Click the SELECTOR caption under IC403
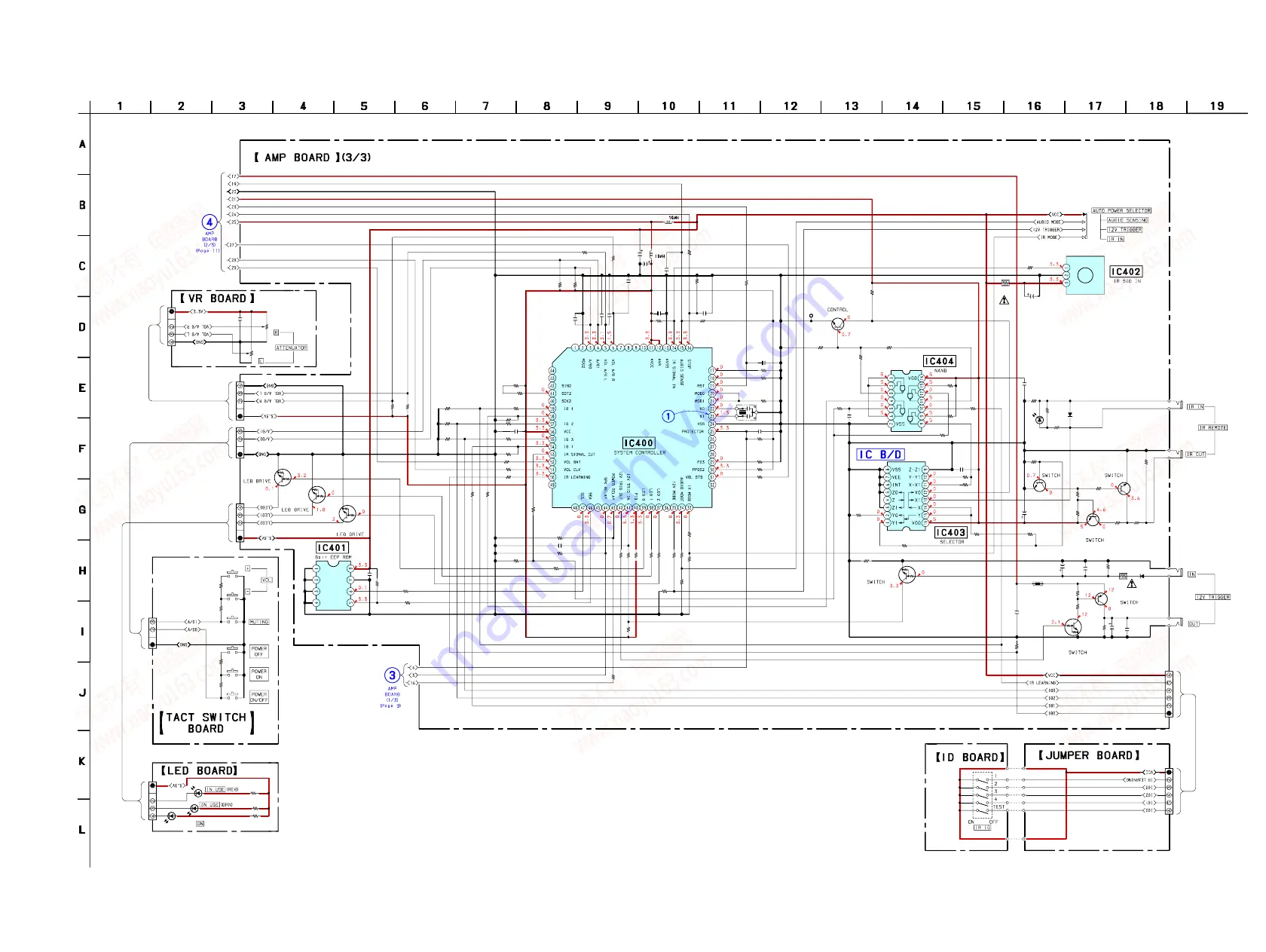This screenshot has width=1266, height=952. click(952, 542)
